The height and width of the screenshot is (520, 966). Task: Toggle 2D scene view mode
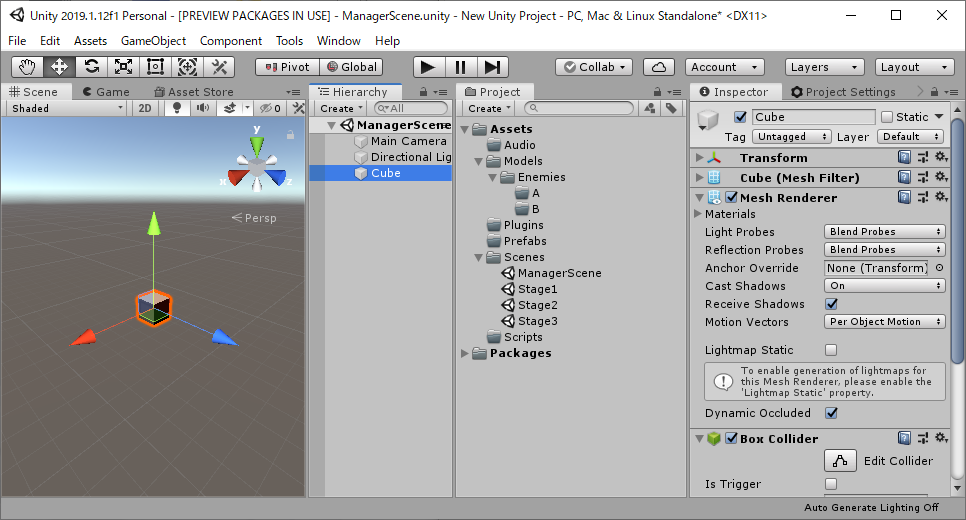point(145,108)
